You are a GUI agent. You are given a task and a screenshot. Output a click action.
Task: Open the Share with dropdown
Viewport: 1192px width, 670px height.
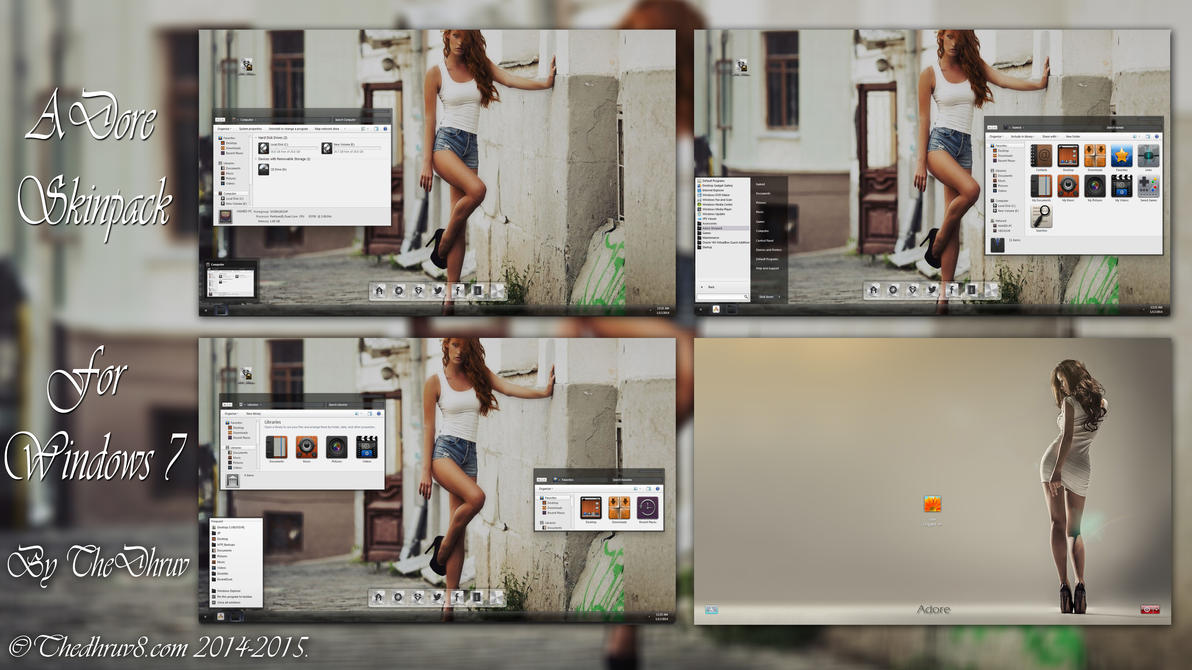click(x=1049, y=136)
